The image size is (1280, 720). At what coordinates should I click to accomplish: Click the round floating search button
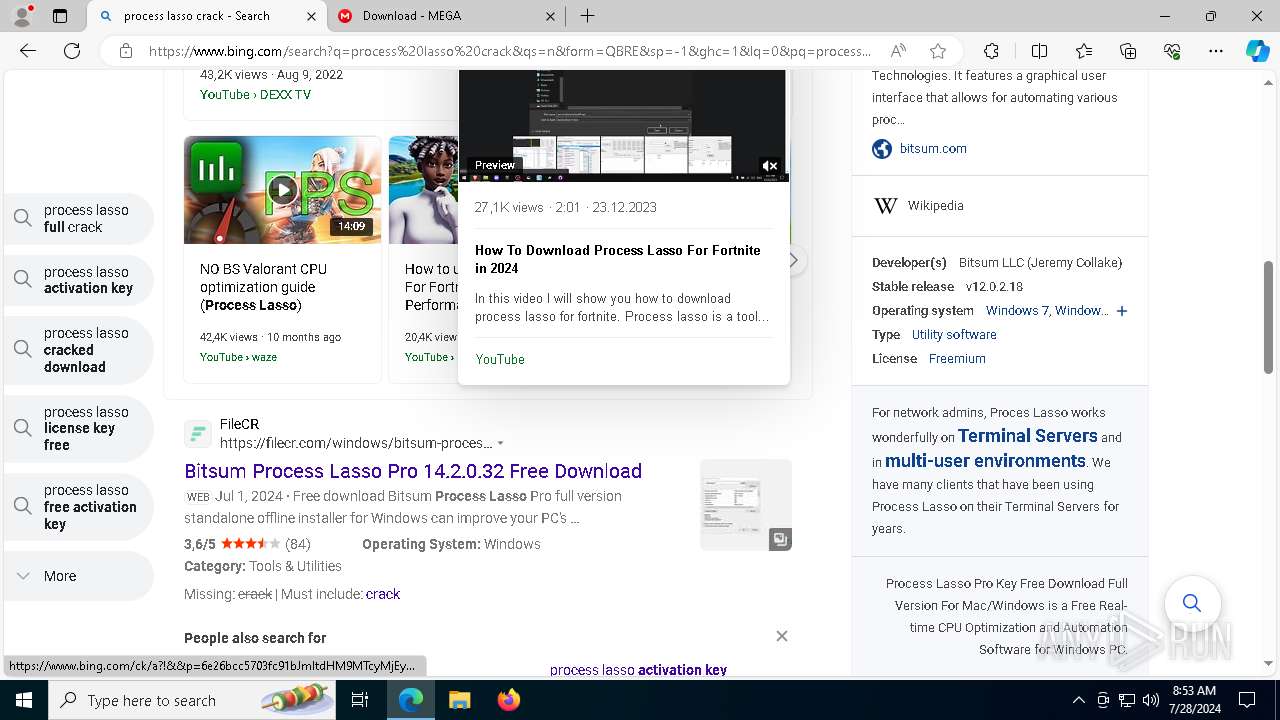pos(1192,603)
